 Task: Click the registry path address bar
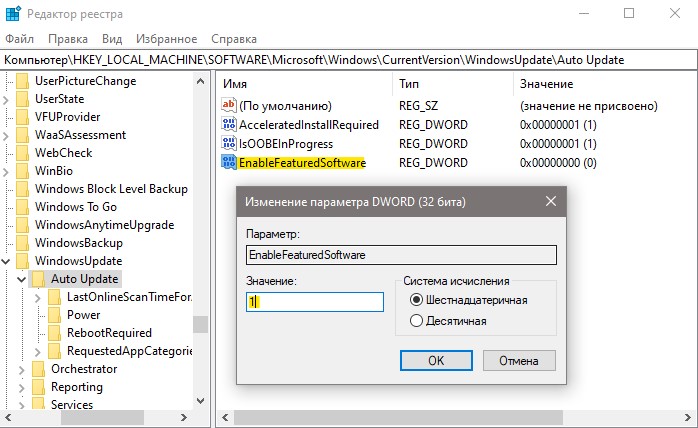click(349, 60)
